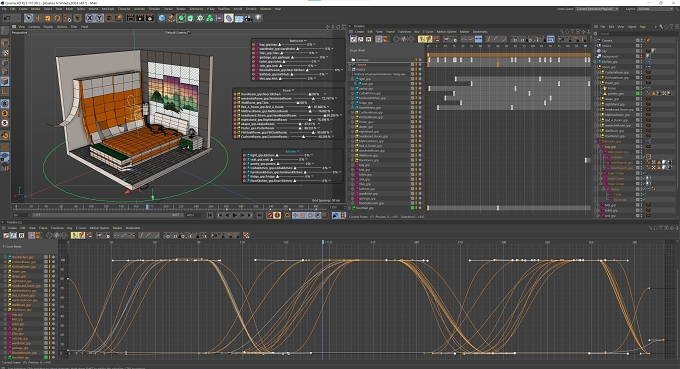The height and width of the screenshot is (369, 680).
Task: Click the purple Deformer icon in toolbar
Action: coord(219,18)
